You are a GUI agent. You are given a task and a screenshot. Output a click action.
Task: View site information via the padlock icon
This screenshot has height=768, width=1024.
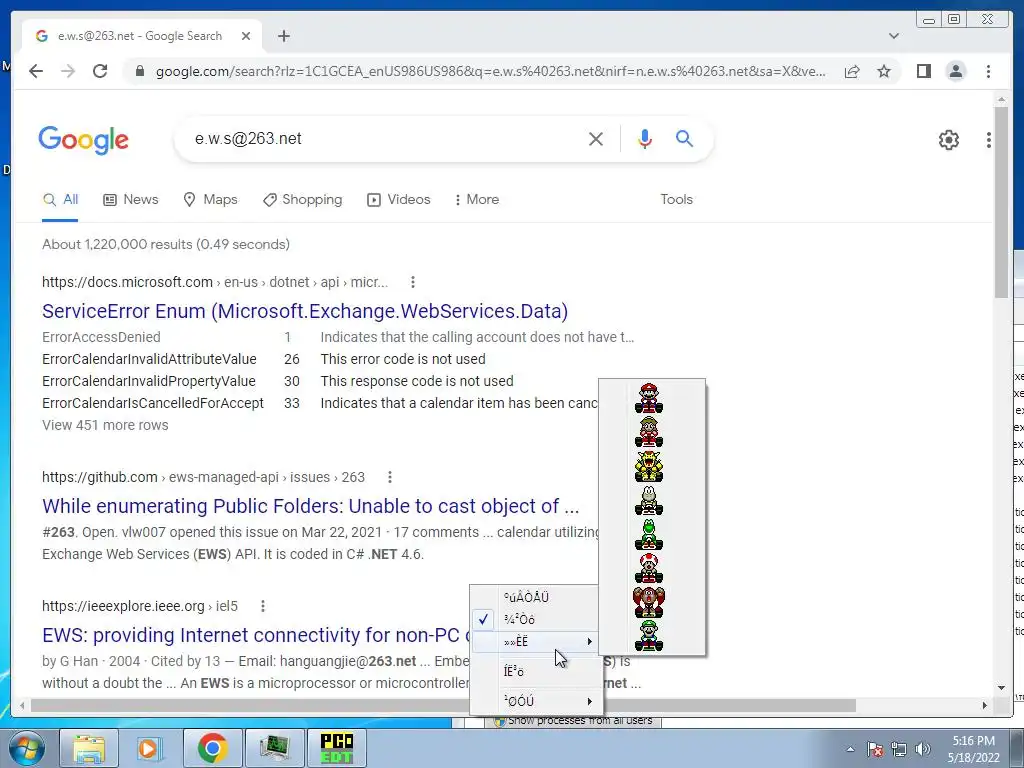click(139, 71)
